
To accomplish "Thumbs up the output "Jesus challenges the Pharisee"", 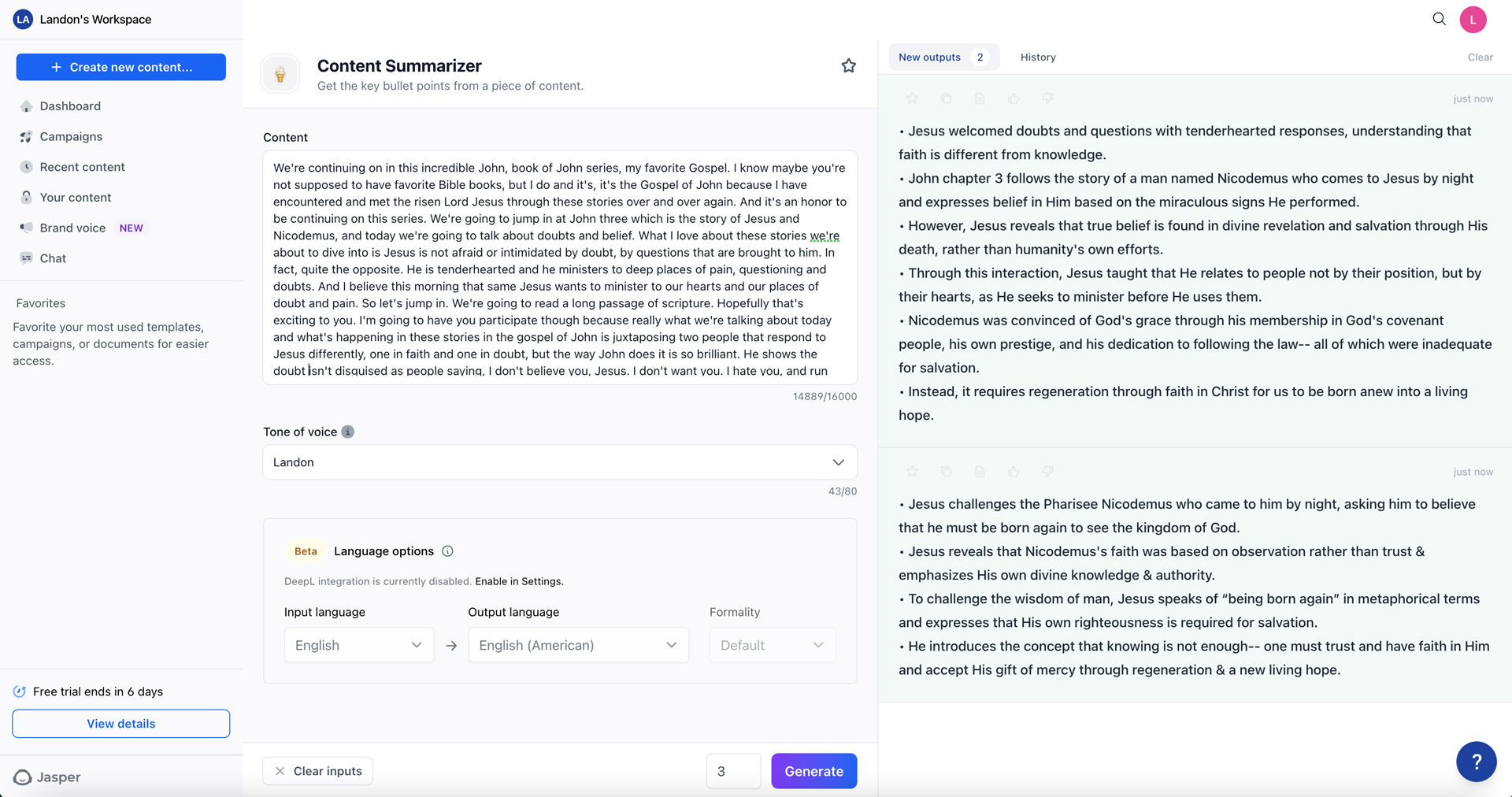I will pyautogui.click(x=1014, y=472).
